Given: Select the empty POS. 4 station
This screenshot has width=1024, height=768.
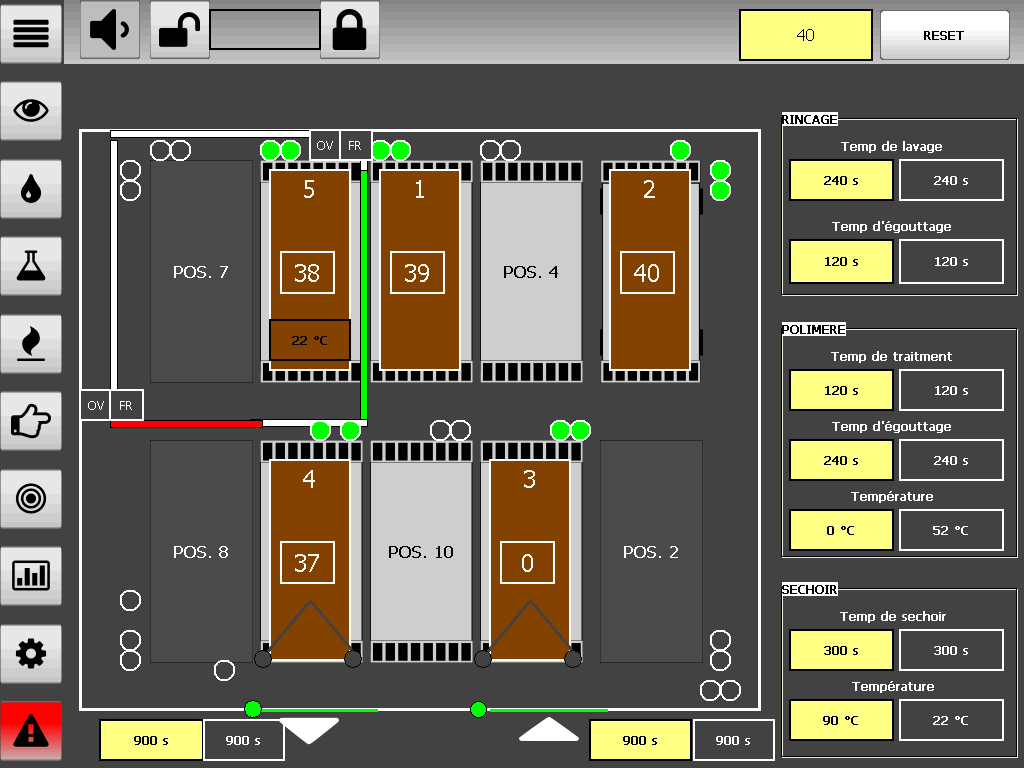Looking at the screenshot, I should click(530, 272).
